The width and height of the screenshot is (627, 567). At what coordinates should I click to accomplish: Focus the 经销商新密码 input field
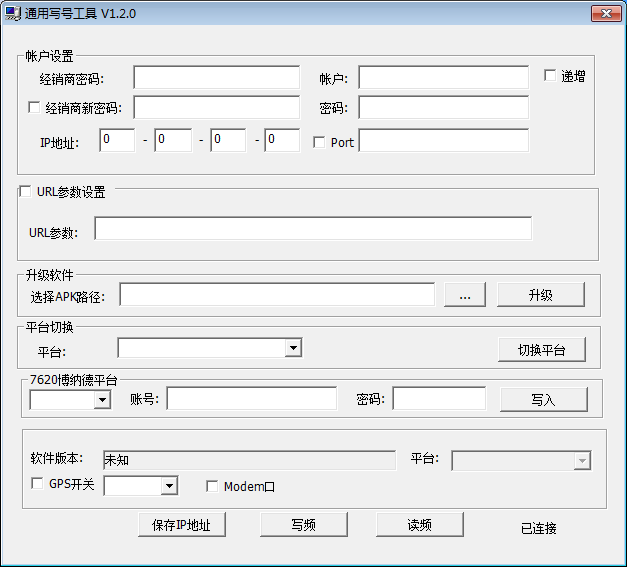click(217, 107)
